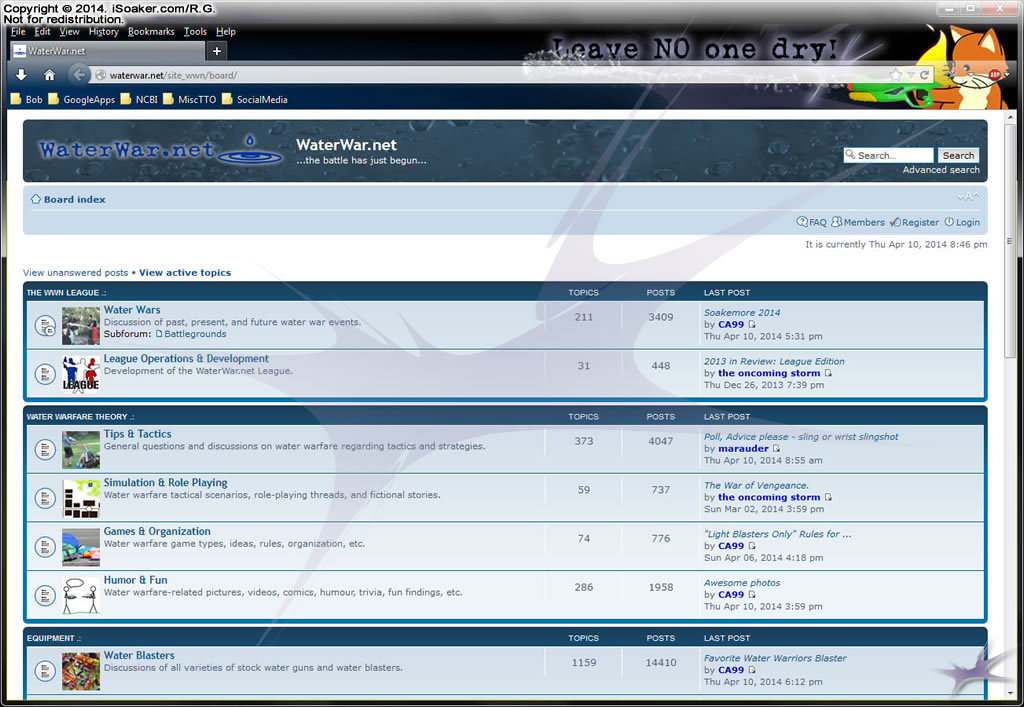Image resolution: width=1024 pixels, height=707 pixels.
Task: Open the SocialMedia bookmarks folder
Action: point(255,99)
